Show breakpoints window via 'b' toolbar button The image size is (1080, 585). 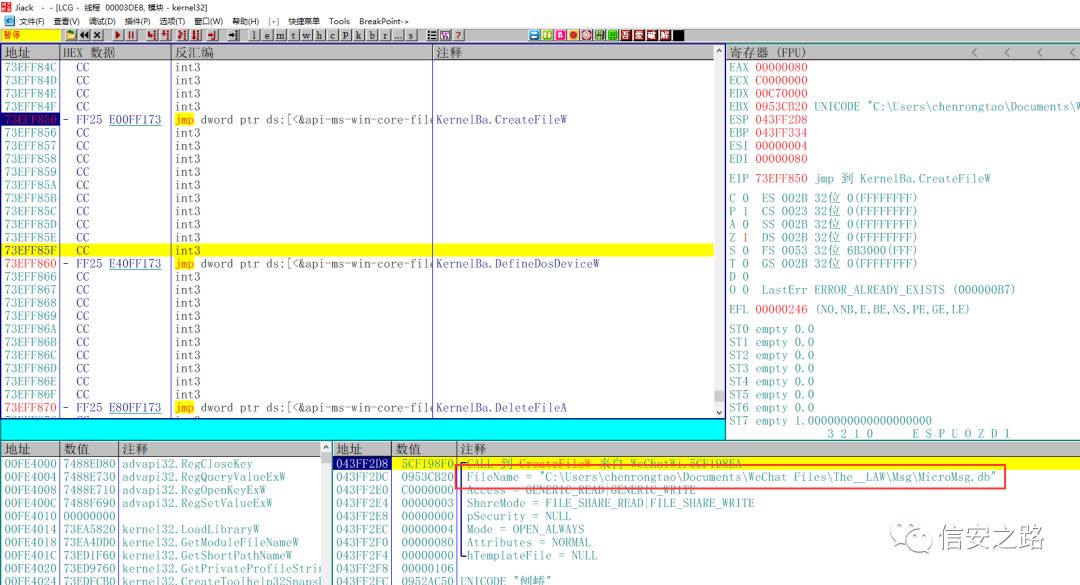tap(372, 35)
